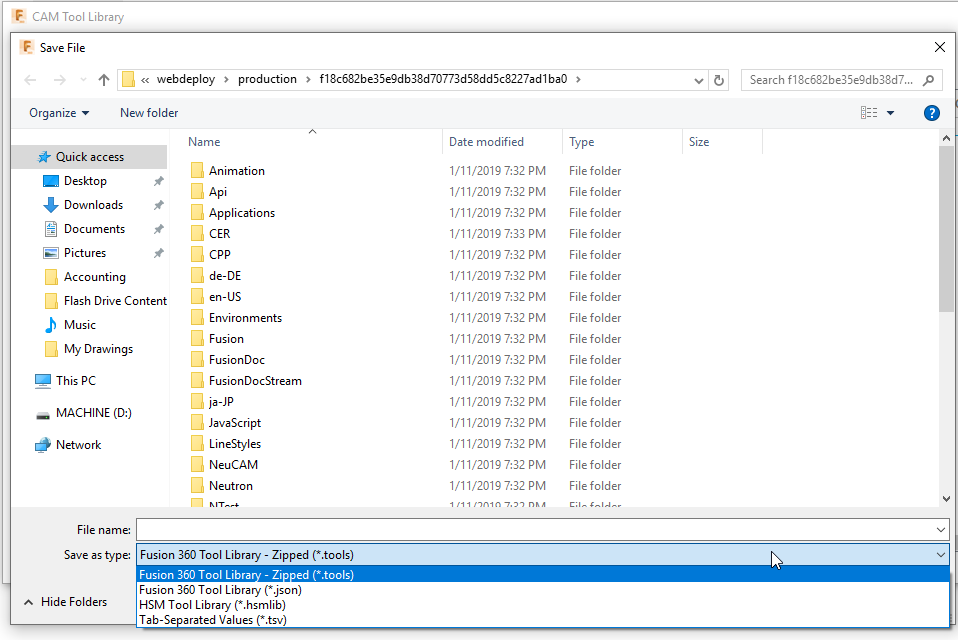The image size is (958, 640).
Task: Select the Animation folder icon
Action: point(197,171)
